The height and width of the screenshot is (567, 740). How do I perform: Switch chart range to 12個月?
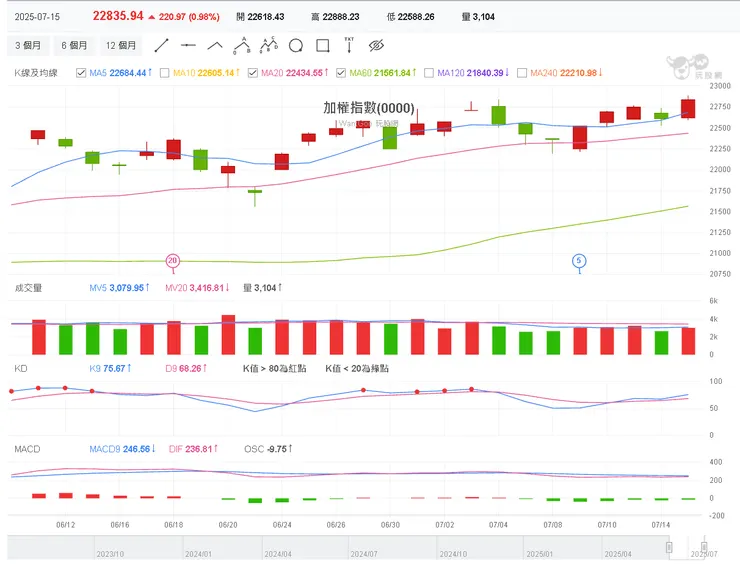121,46
